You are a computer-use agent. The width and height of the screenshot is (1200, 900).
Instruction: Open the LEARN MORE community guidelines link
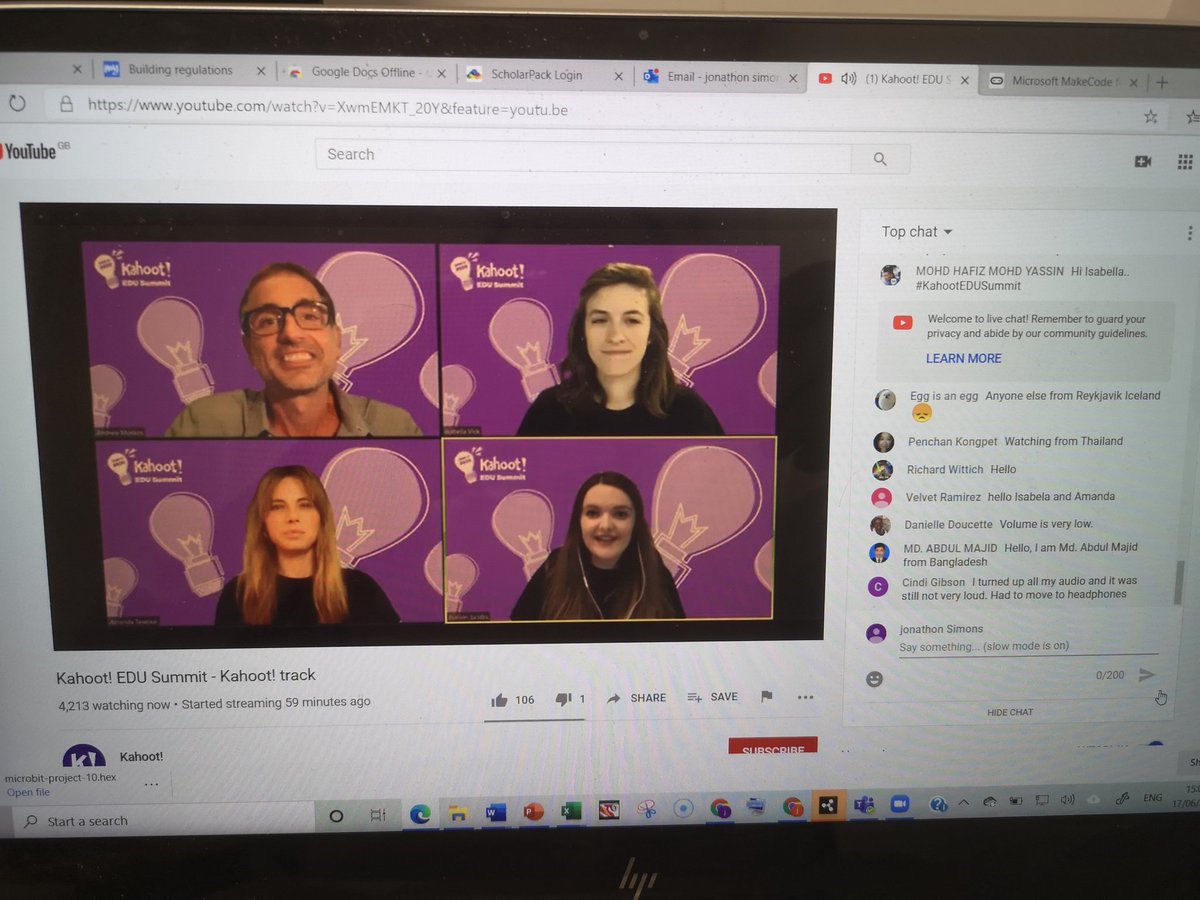pyautogui.click(x=963, y=358)
